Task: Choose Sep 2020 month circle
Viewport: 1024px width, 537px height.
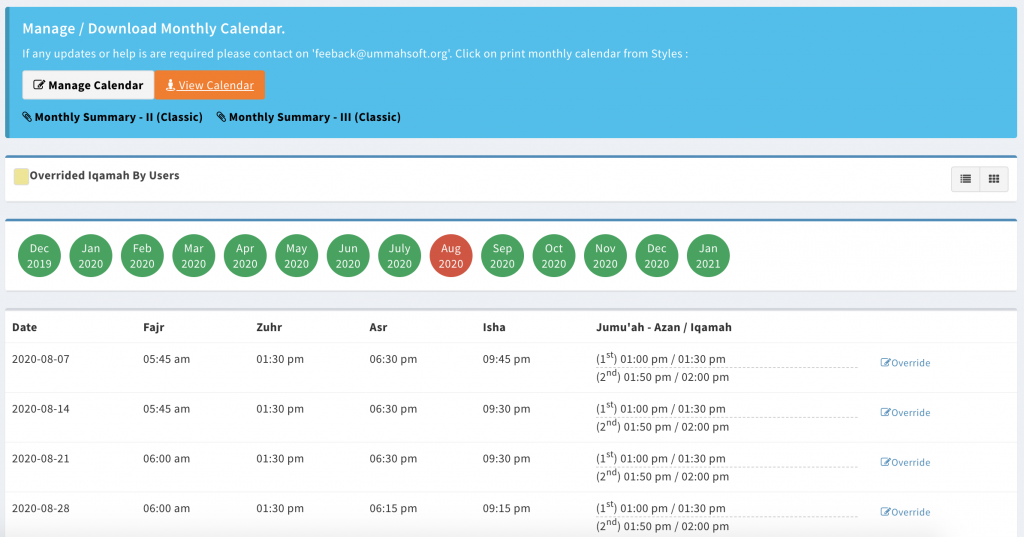Action: pyautogui.click(x=502, y=256)
